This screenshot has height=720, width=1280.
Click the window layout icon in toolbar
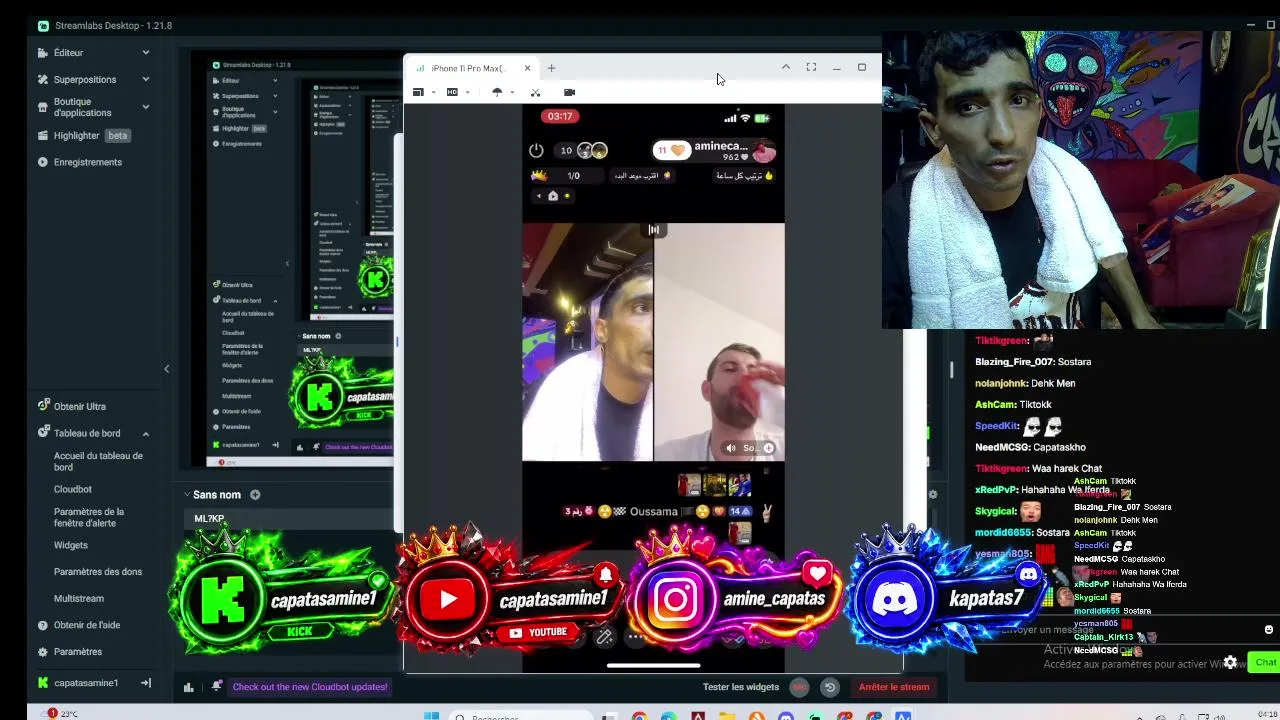(418, 92)
